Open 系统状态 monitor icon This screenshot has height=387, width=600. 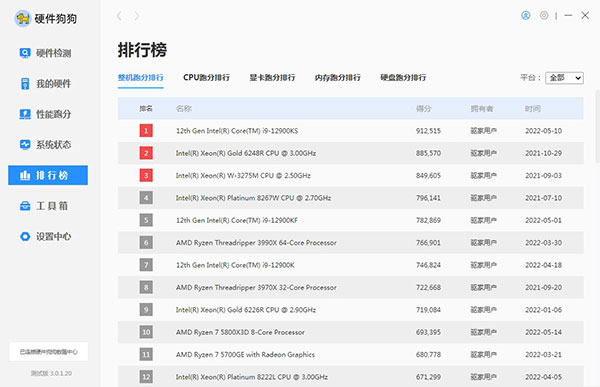tap(25, 145)
